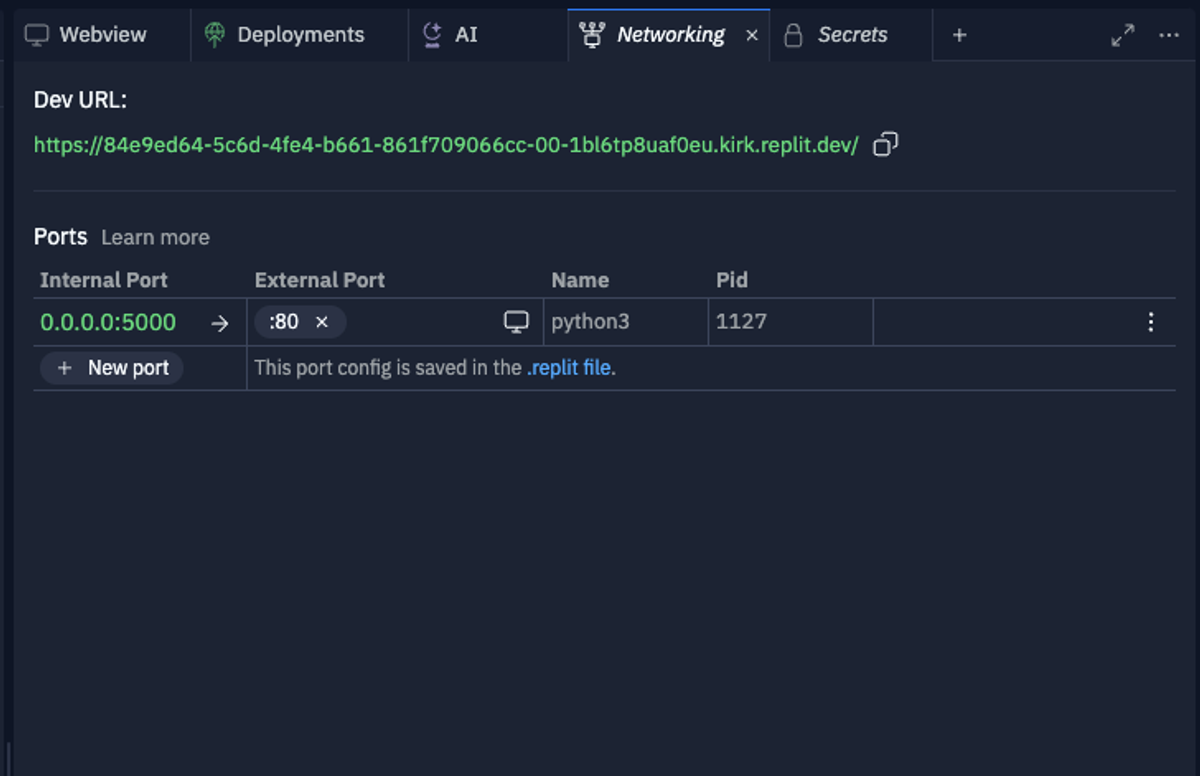This screenshot has width=1200, height=776.
Task: Click the Learn more link beside Ports
Action: pyautogui.click(x=155, y=237)
